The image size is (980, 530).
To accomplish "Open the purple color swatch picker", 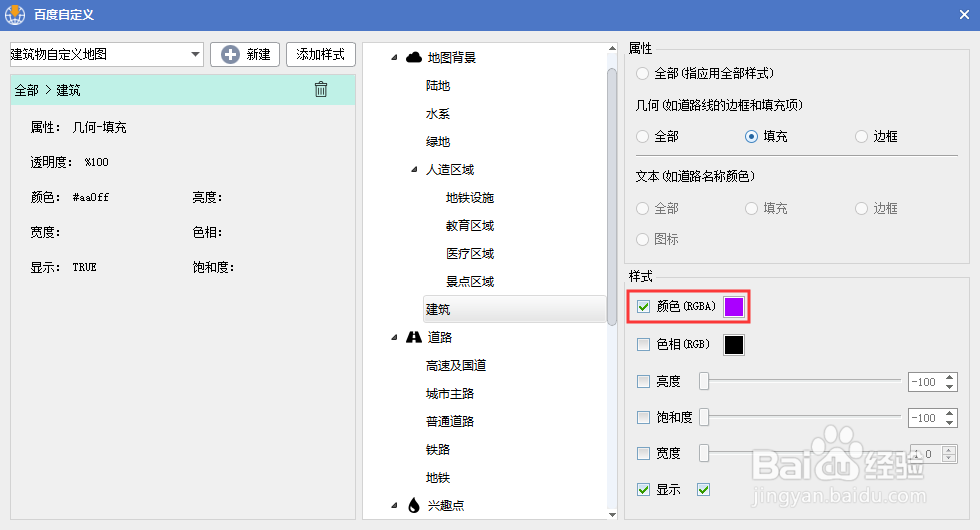I will 734,306.
